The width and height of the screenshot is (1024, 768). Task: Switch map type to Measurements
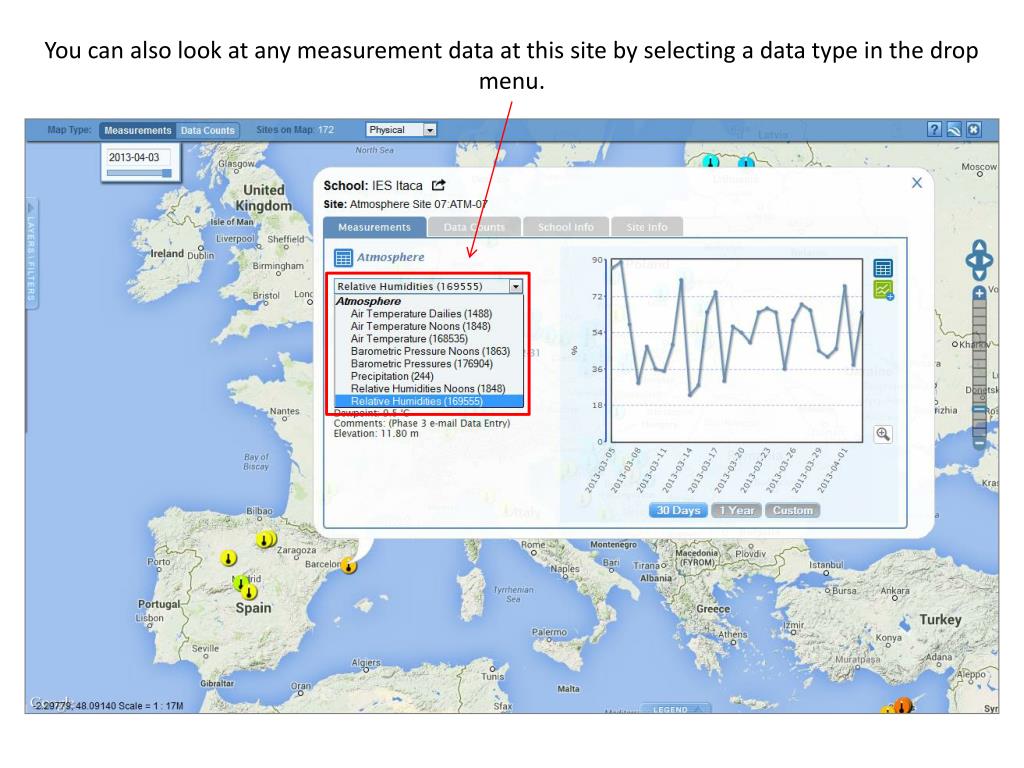click(x=137, y=130)
